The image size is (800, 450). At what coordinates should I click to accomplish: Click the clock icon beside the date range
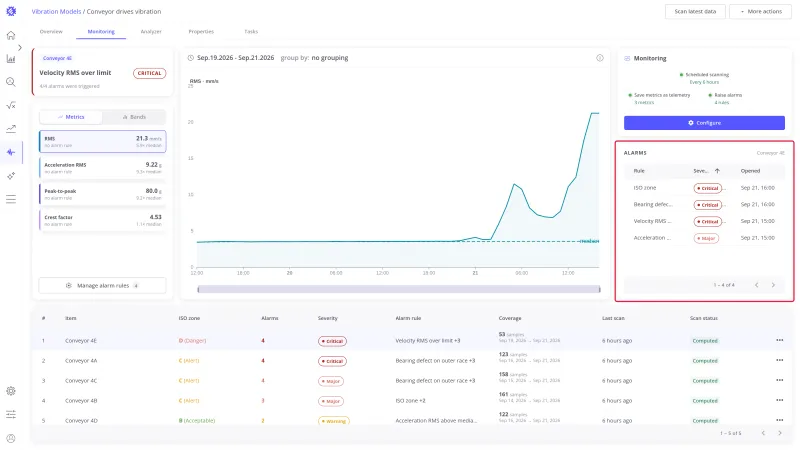pos(191,58)
